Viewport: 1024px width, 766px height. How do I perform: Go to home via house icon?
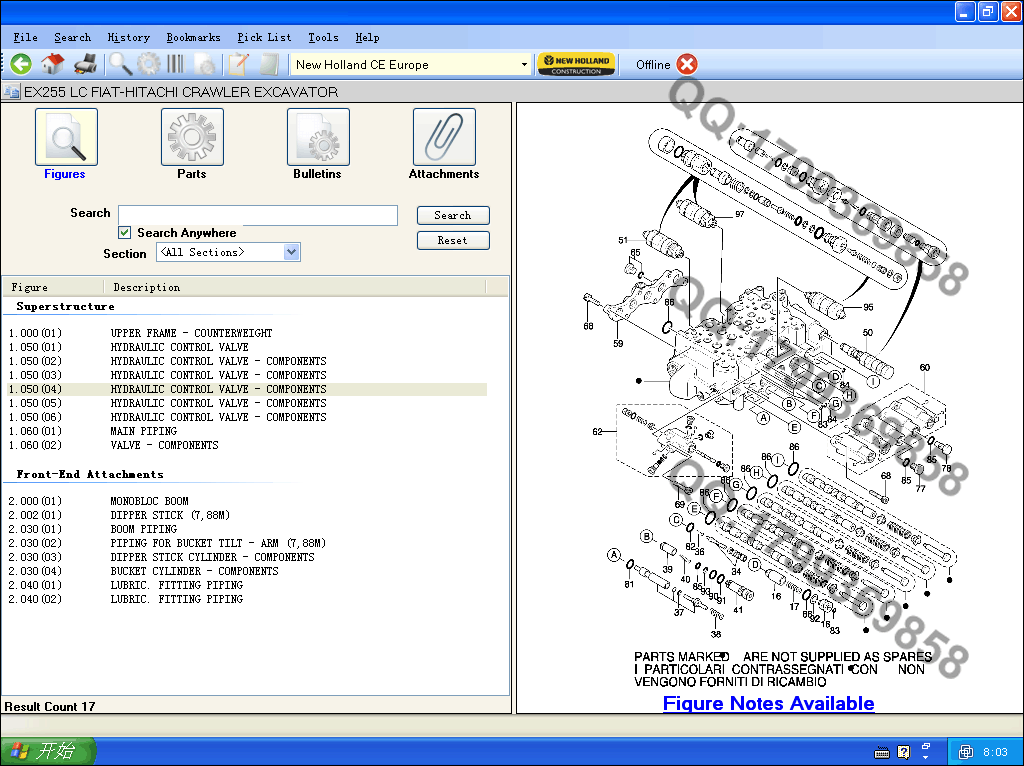tap(53, 65)
